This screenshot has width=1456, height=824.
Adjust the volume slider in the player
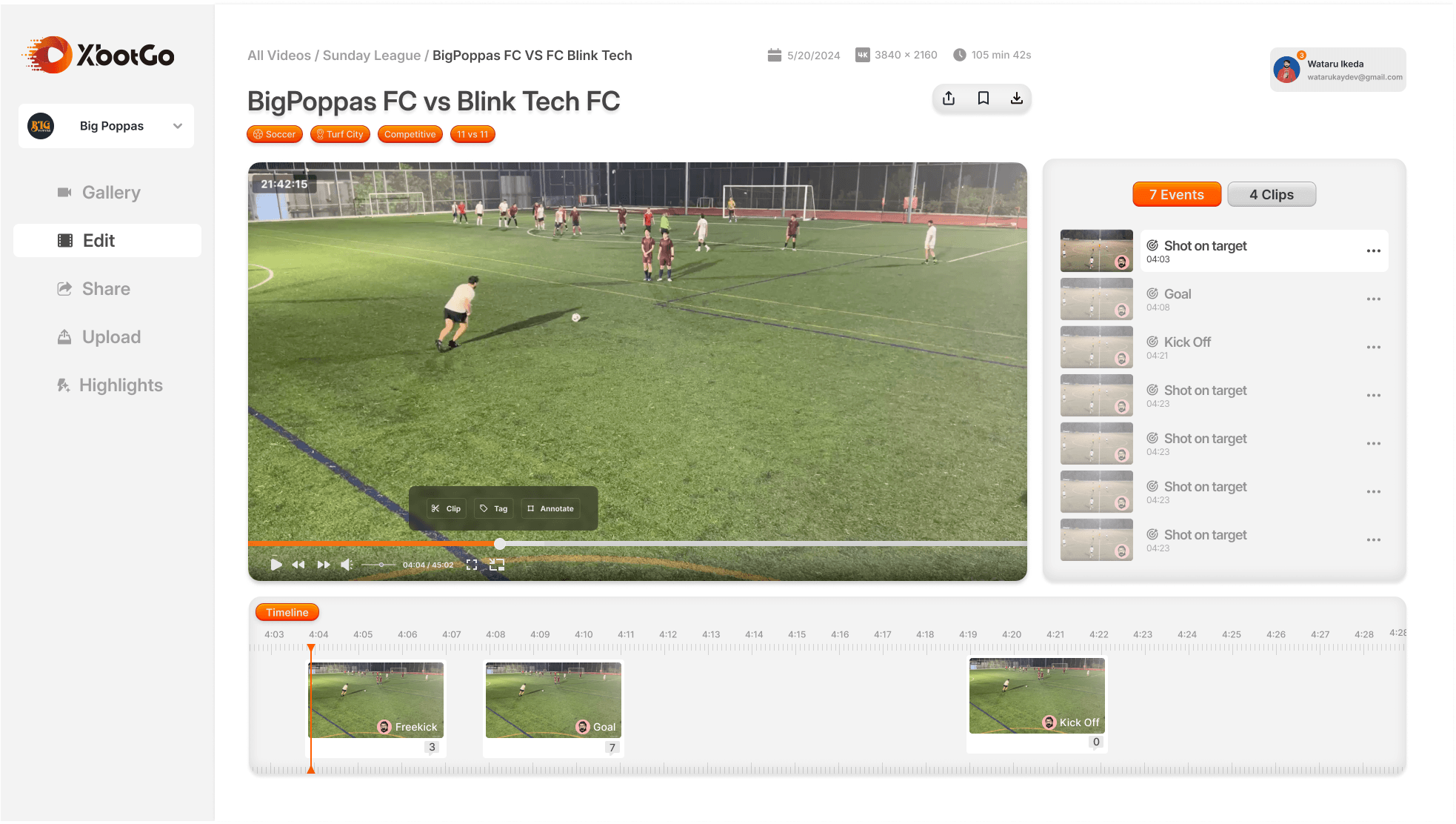pos(381,565)
